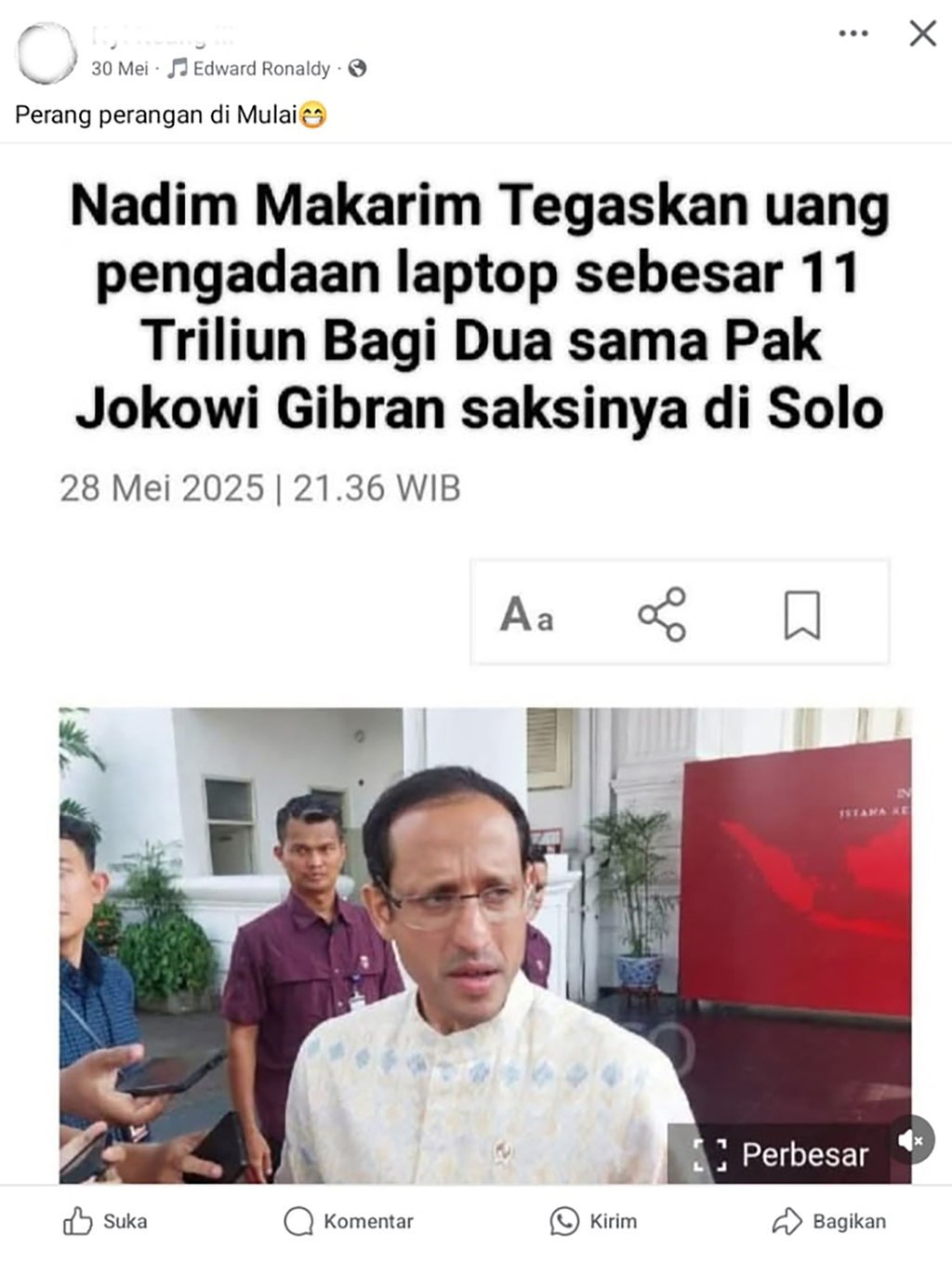Click the Aa font size icon
This screenshot has width=952, height=1262.
tap(526, 614)
